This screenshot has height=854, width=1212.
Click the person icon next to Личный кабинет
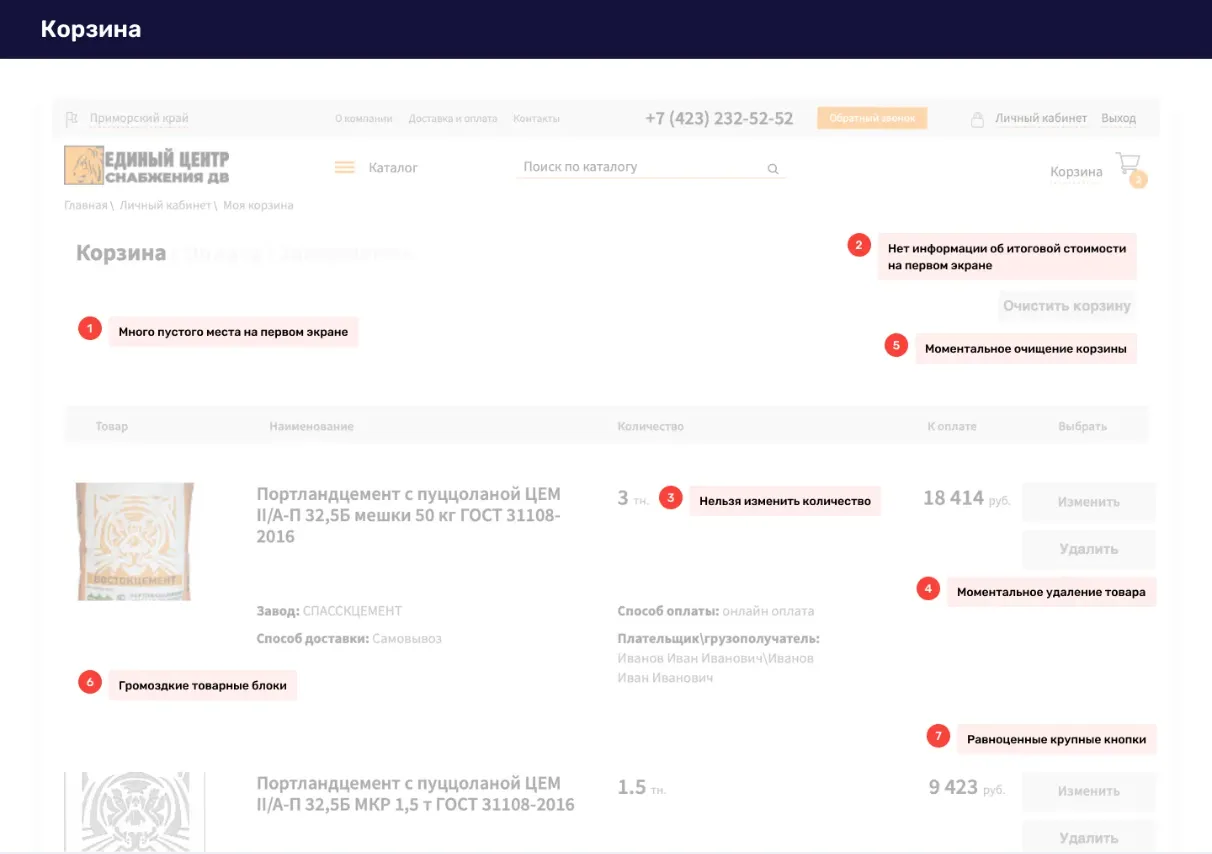(x=977, y=118)
